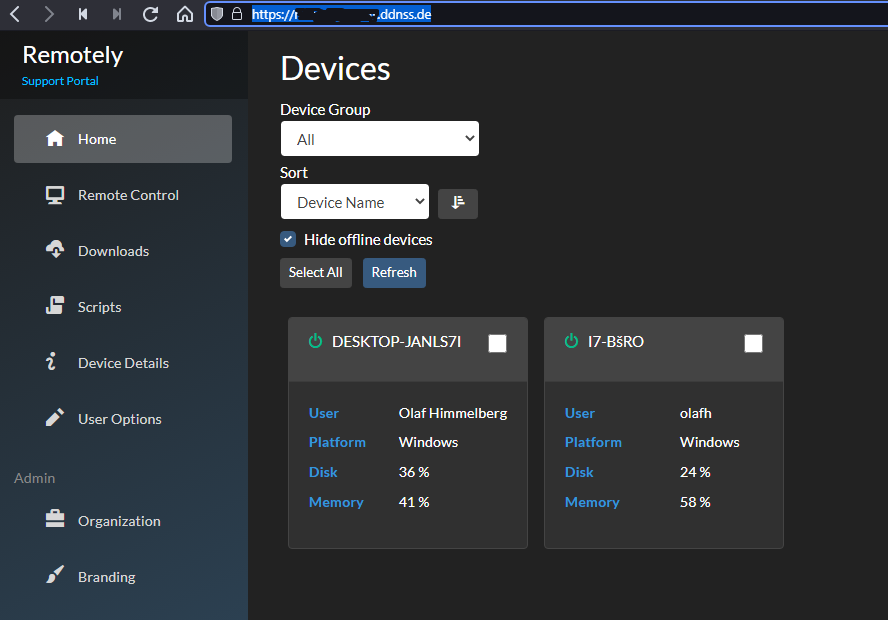Click the shield tracking protection icon
888x620 pixels.
coord(217,14)
